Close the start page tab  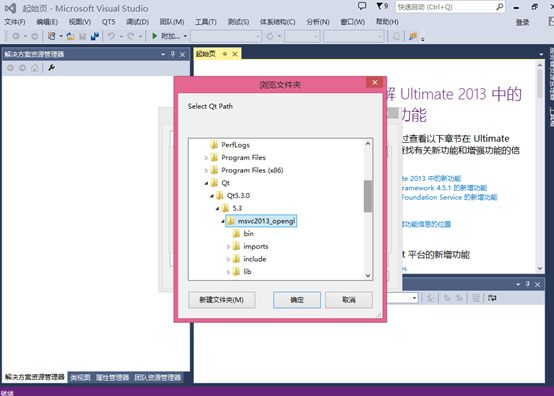pyautogui.click(x=235, y=54)
